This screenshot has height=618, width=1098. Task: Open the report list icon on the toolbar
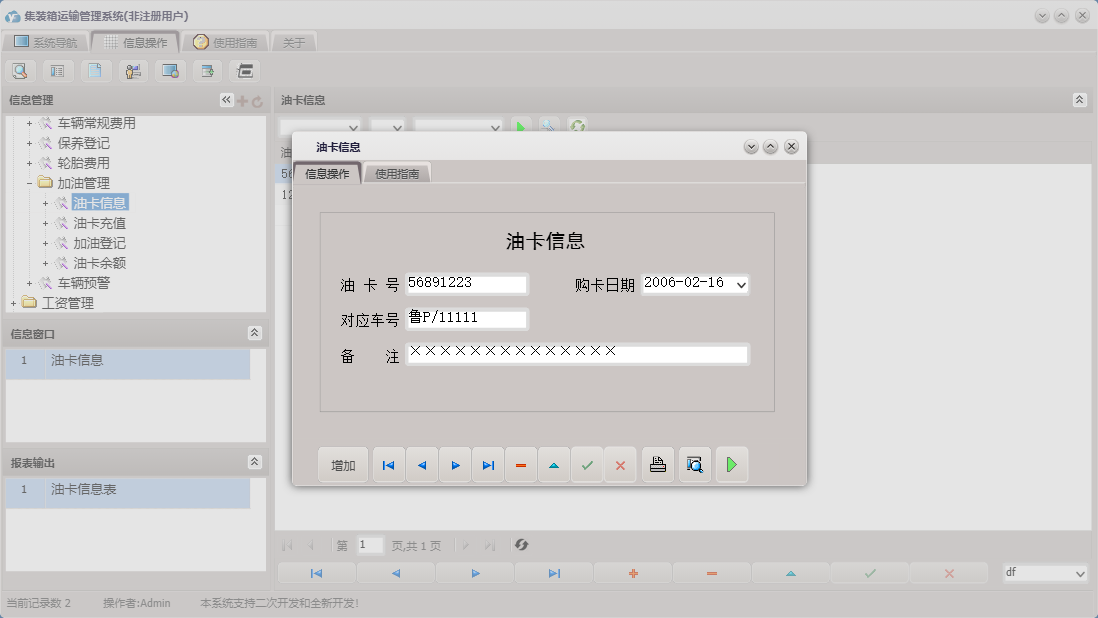point(57,70)
